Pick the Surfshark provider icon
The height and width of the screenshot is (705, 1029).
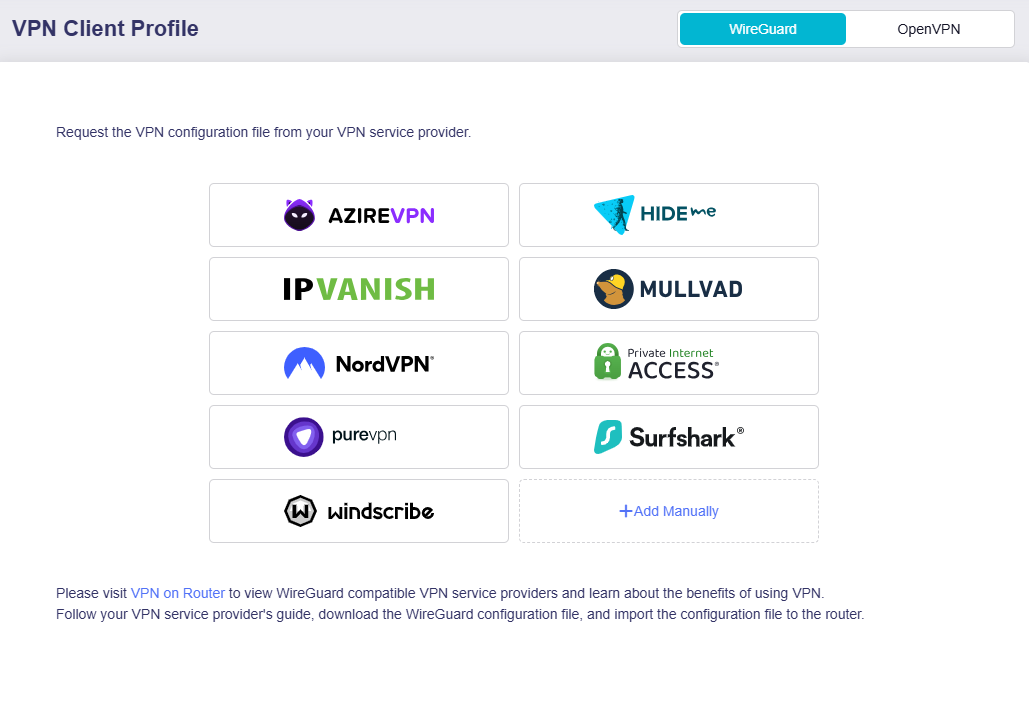point(668,436)
